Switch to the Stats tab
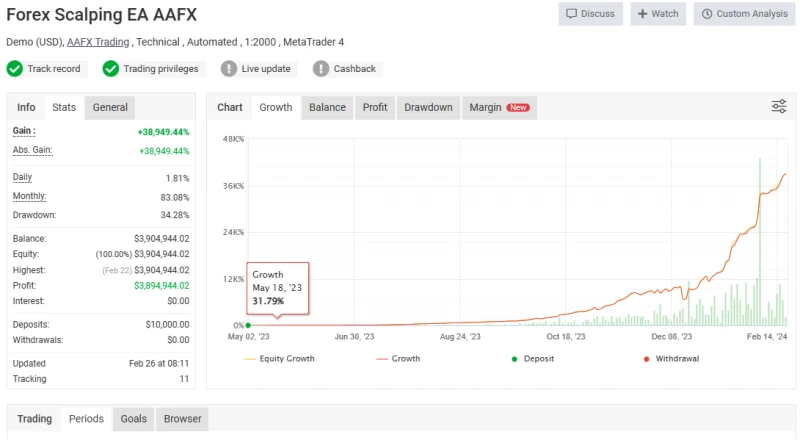The width and height of the screenshot is (800, 440). click(64, 107)
